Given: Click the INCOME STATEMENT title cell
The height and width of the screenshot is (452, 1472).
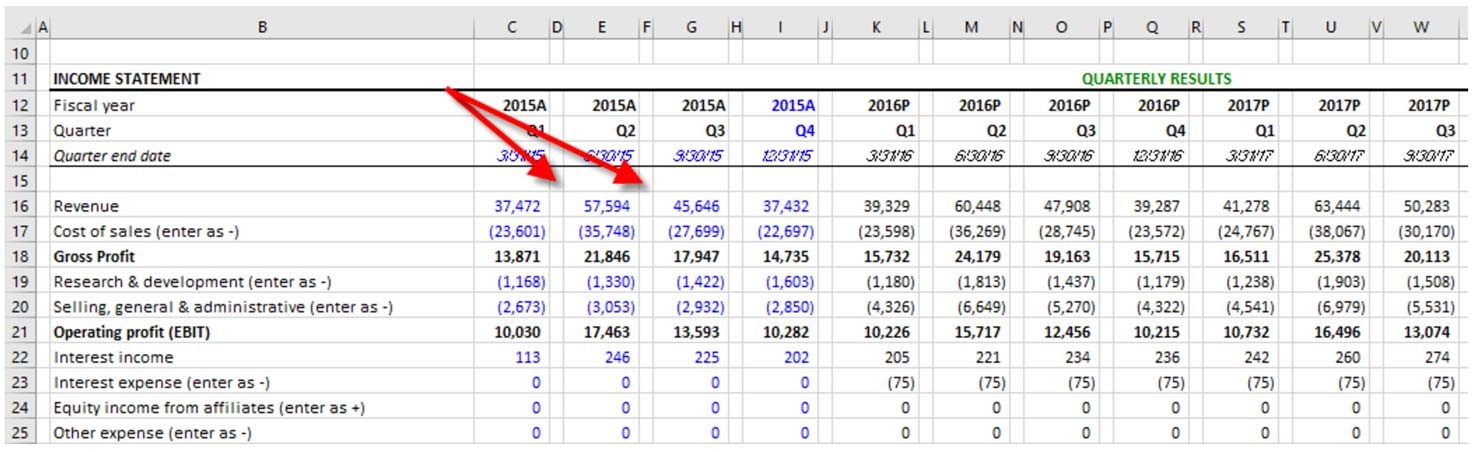Looking at the screenshot, I should click(x=127, y=78).
